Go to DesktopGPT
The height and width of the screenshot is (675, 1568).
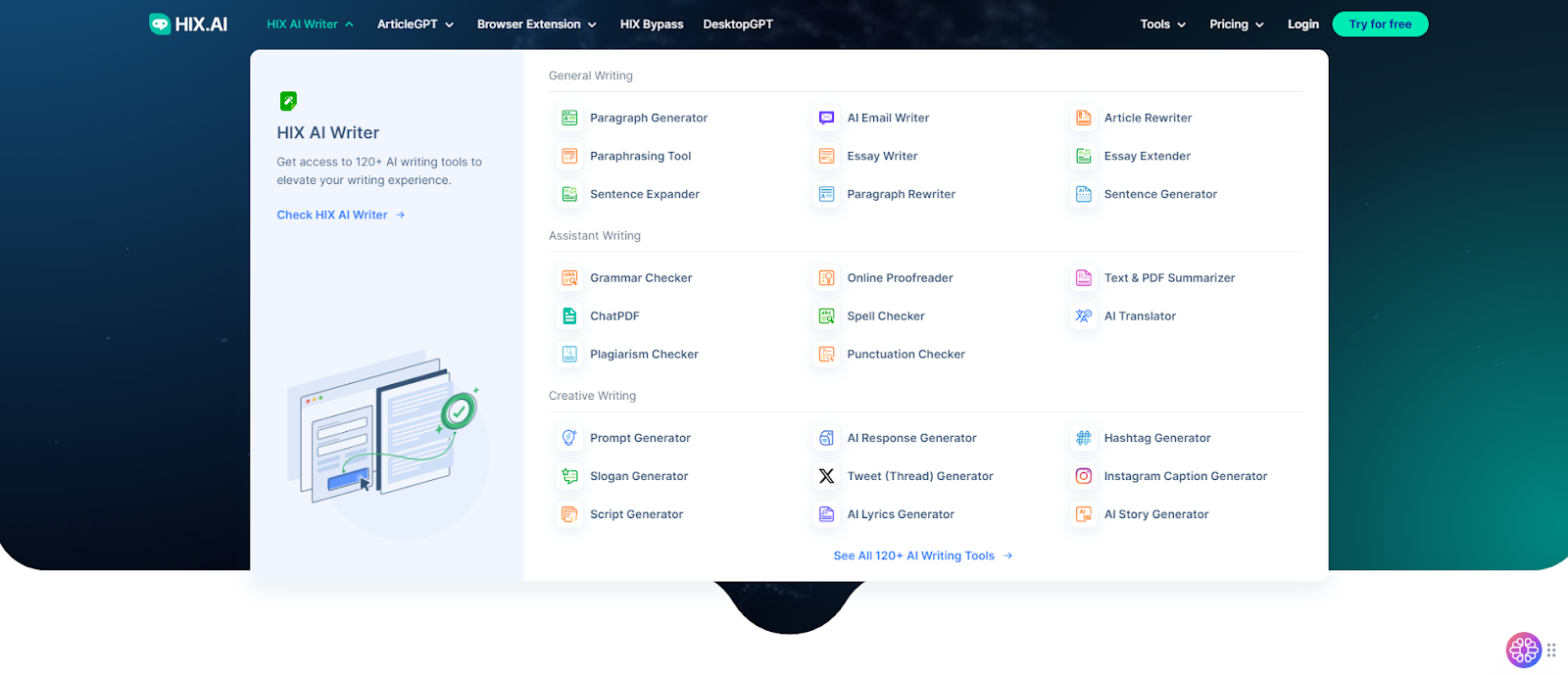coord(738,24)
